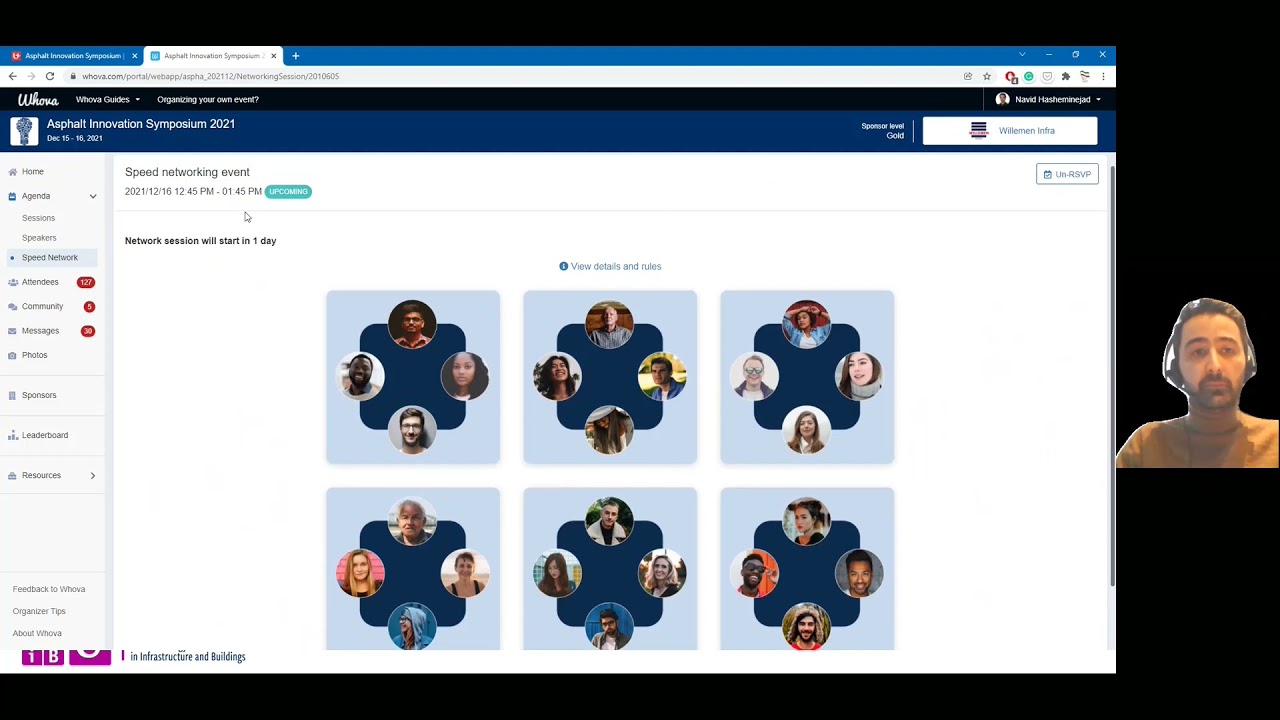
Task: Open the Willemen Infra sponsor banner
Action: click(x=1010, y=131)
